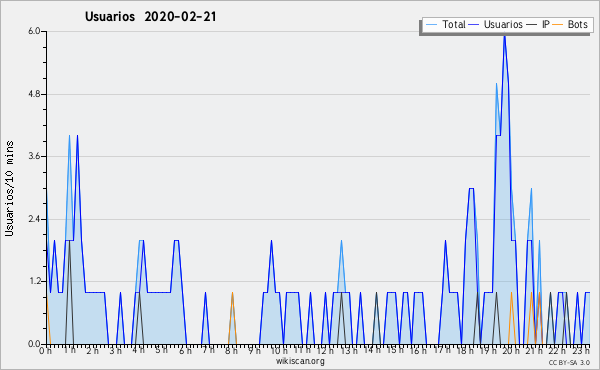Screen dimensions: 600x370
Task: Click the "13 h" x-axis label
Action: point(349,351)
